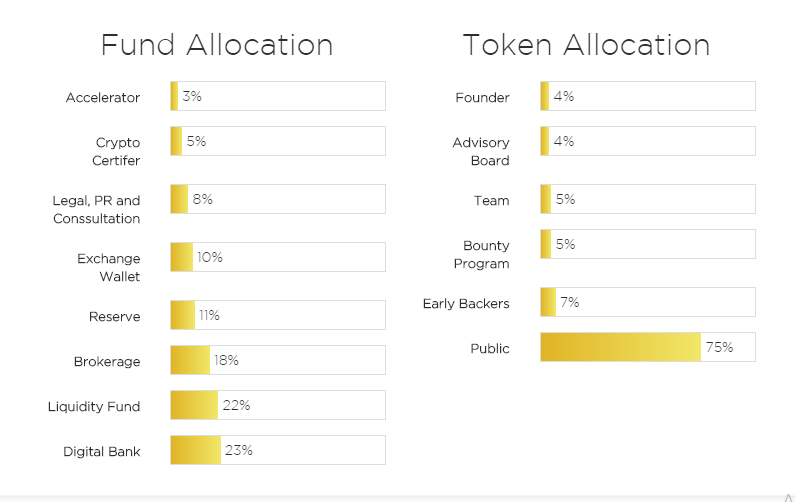Click the Reserve 11% bar
795x502 pixels.
(277, 315)
